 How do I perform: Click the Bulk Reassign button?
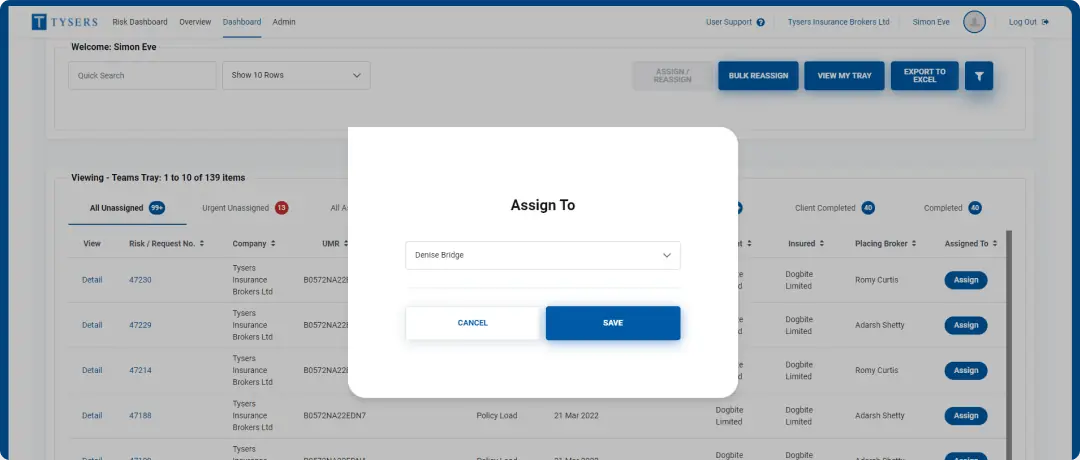coord(758,76)
